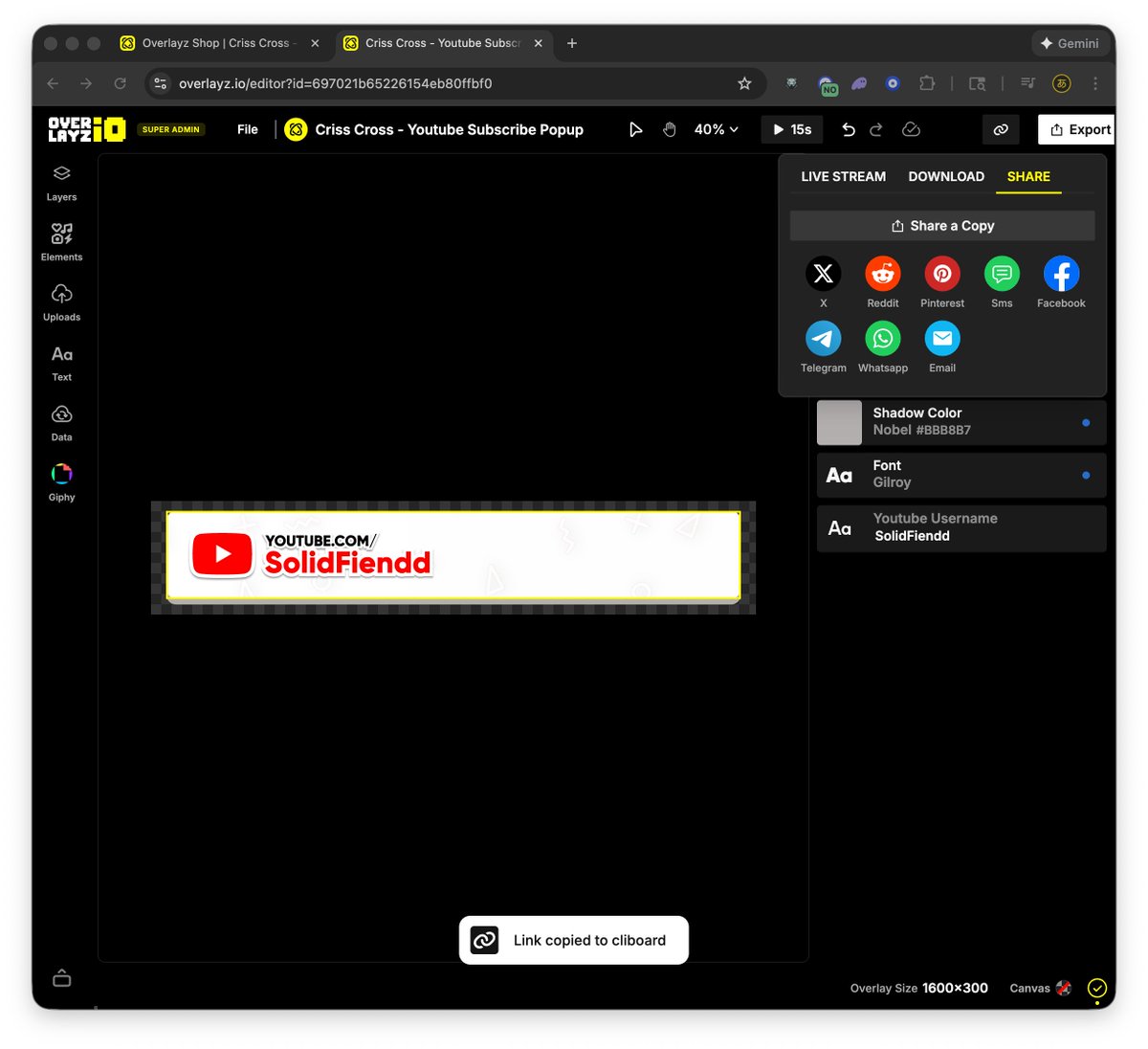
Task: Open the Chrome three-dot menu
Action: point(1095,83)
